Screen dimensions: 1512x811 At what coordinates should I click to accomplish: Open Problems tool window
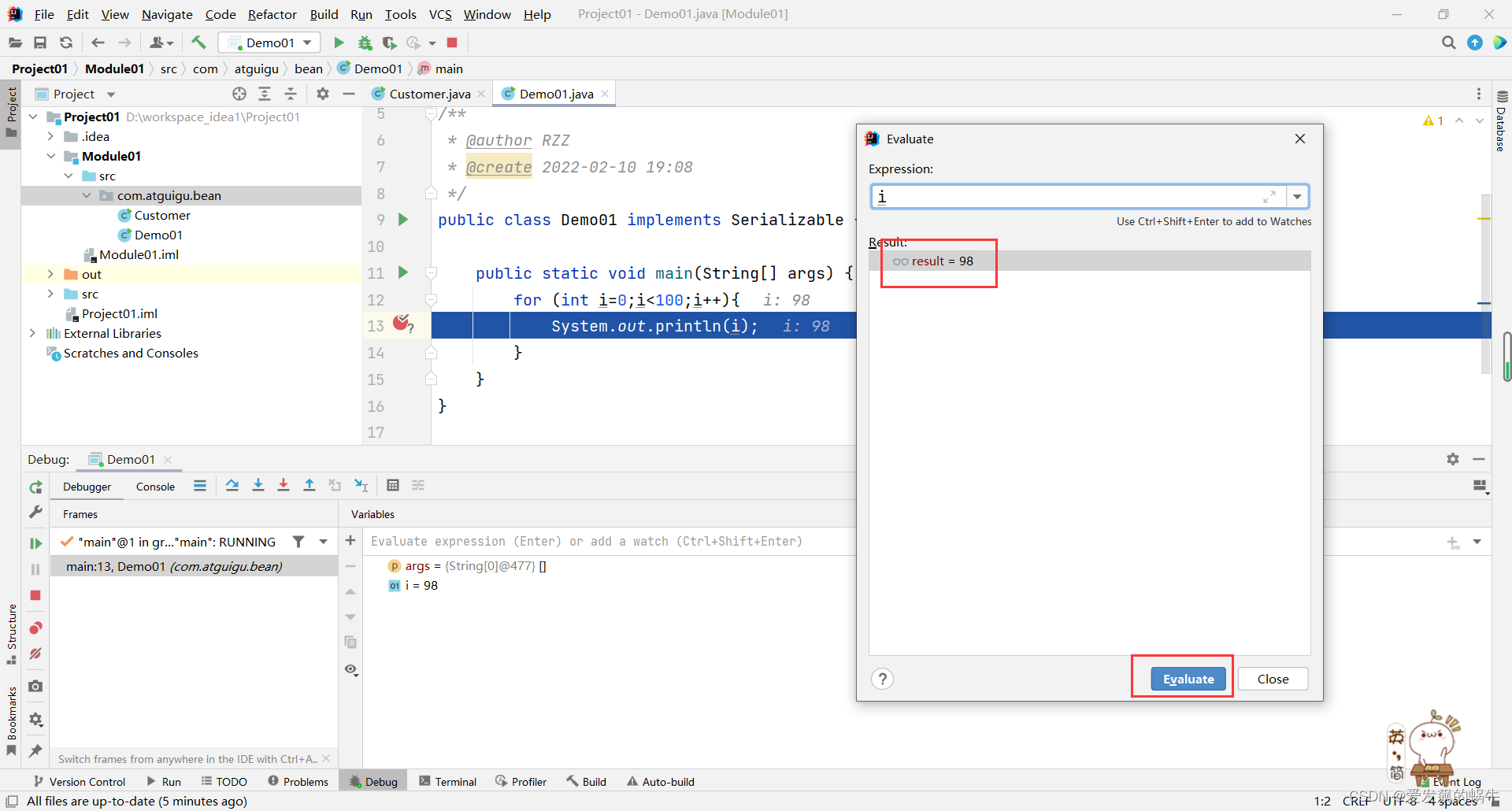point(298,781)
